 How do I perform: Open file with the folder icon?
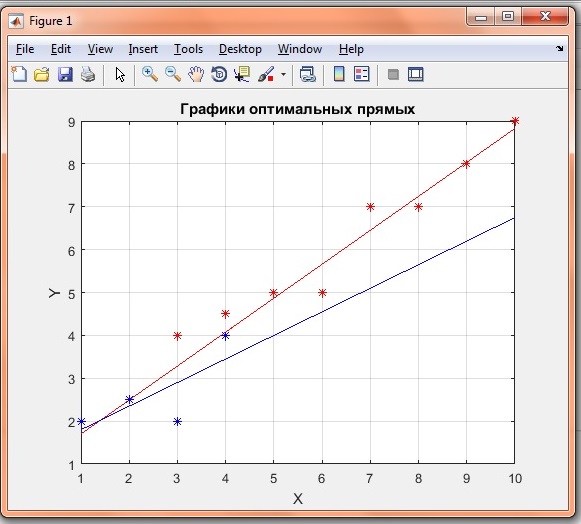[42, 74]
